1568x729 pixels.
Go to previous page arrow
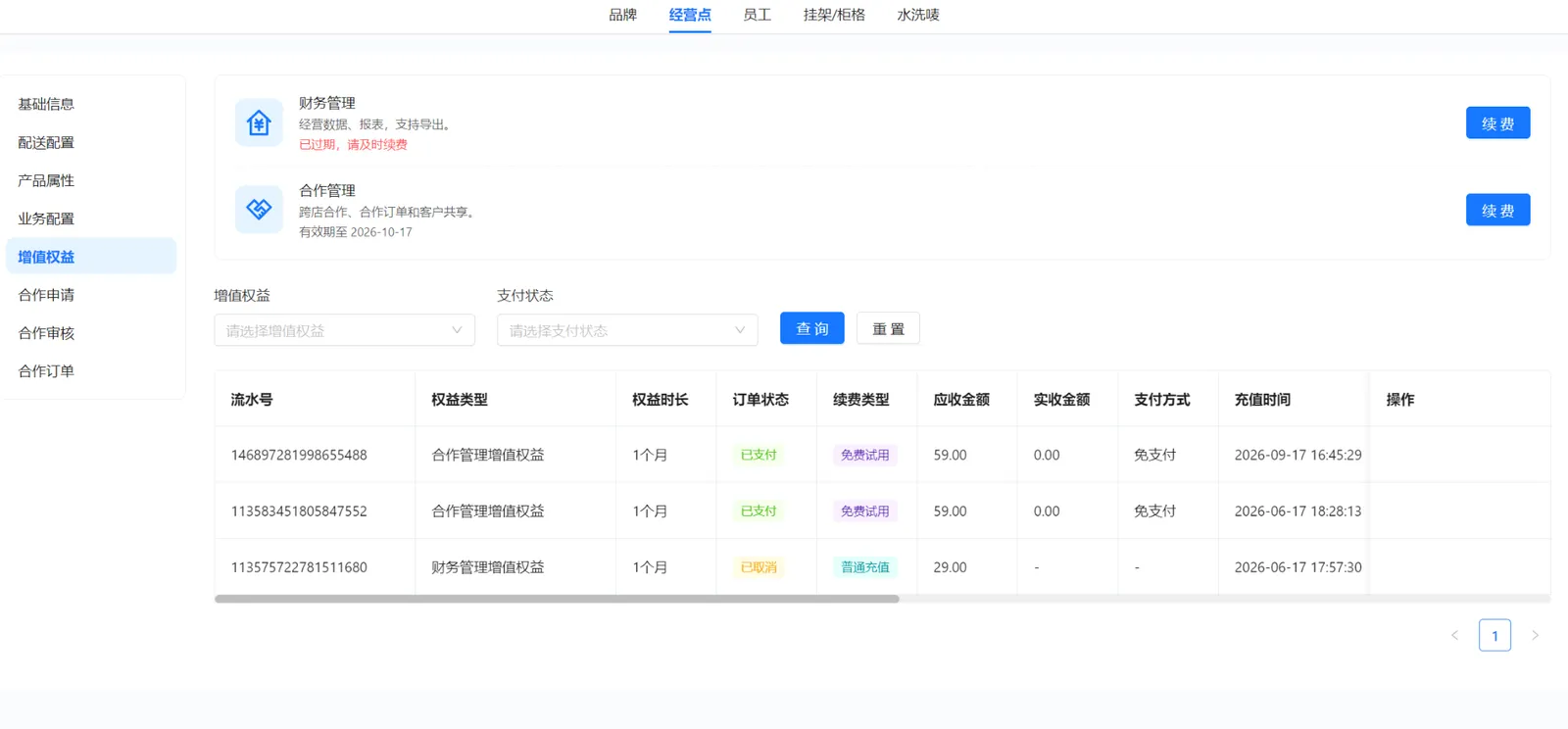[x=1454, y=636]
